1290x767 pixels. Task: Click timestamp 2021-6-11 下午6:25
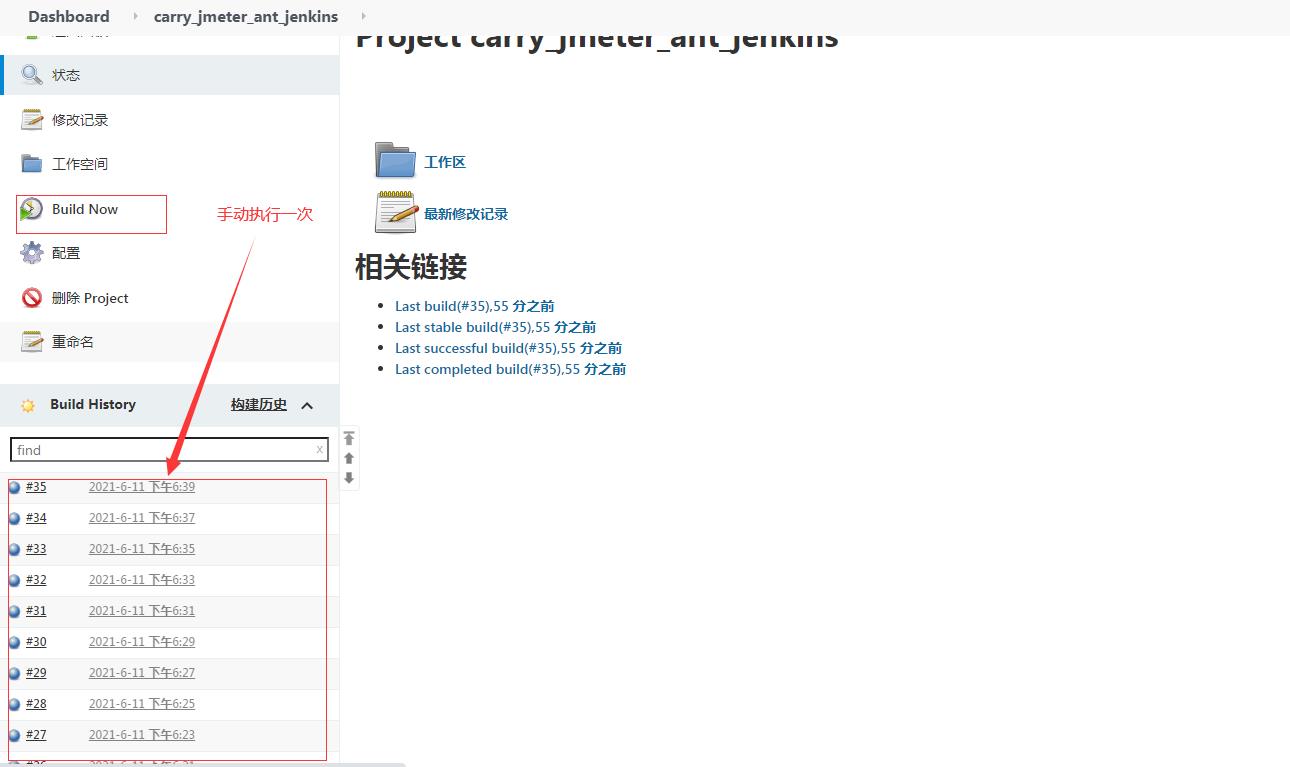click(142, 704)
